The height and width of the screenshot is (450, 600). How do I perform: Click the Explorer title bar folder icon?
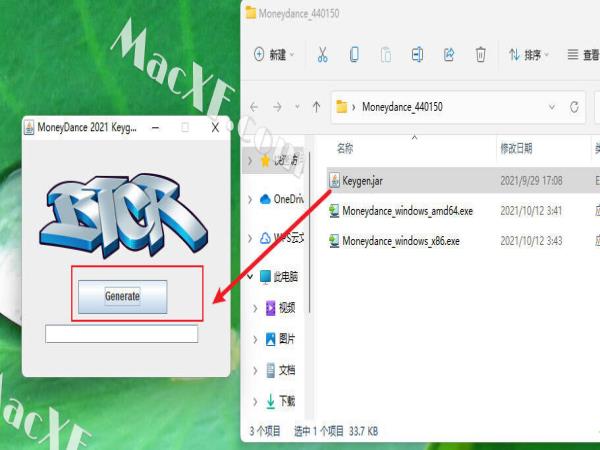pos(251,13)
